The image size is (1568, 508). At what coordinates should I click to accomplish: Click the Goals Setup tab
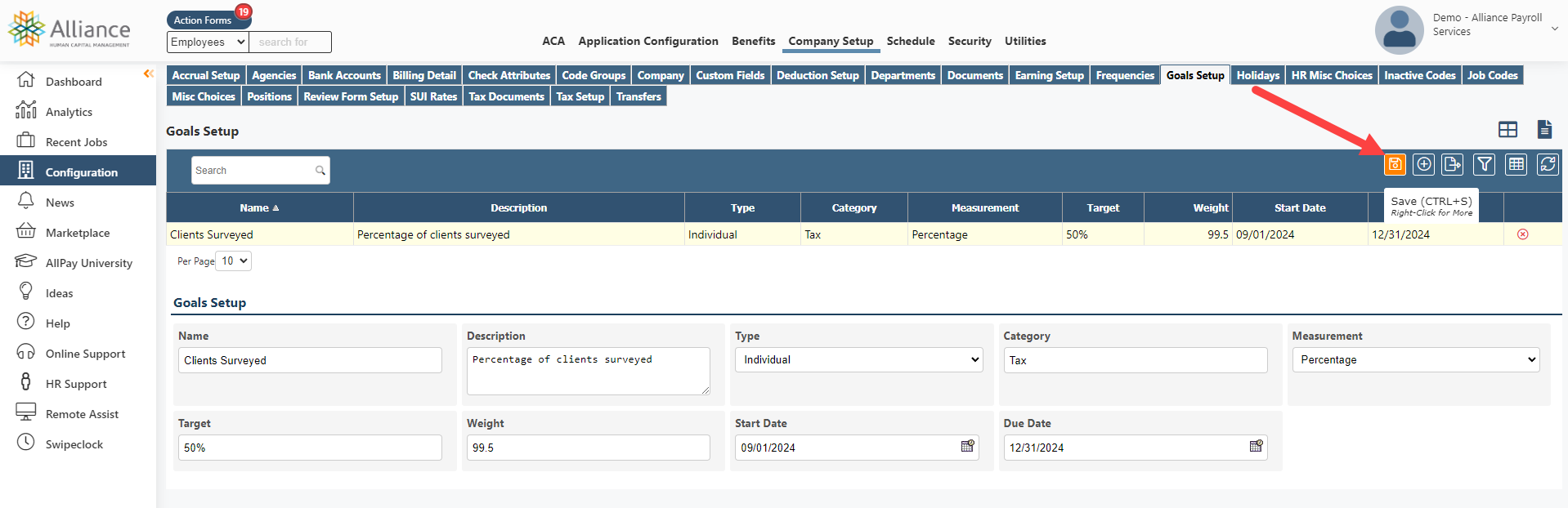(x=1195, y=75)
